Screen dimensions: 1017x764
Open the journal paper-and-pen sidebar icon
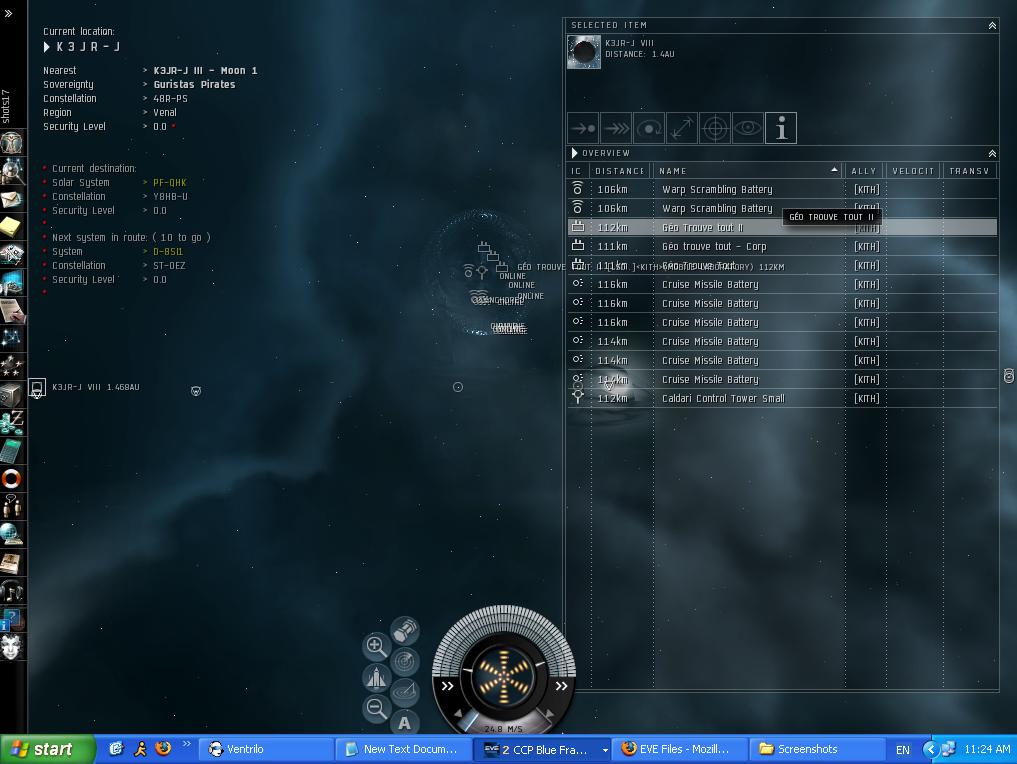[x=12, y=311]
